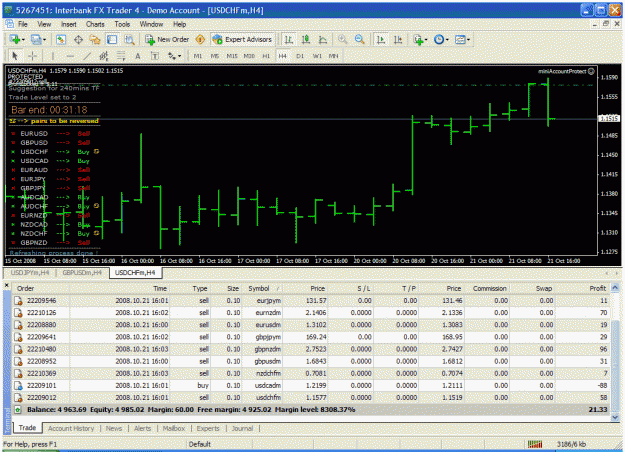Open the Tools menu
This screenshot has height=452, width=625.
pyautogui.click(x=122, y=24)
